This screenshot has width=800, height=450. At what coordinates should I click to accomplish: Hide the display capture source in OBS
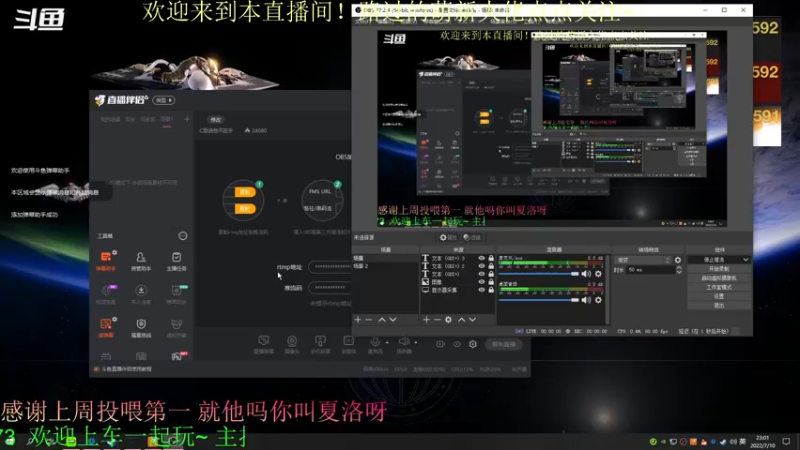pyautogui.click(x=482, y=290)
